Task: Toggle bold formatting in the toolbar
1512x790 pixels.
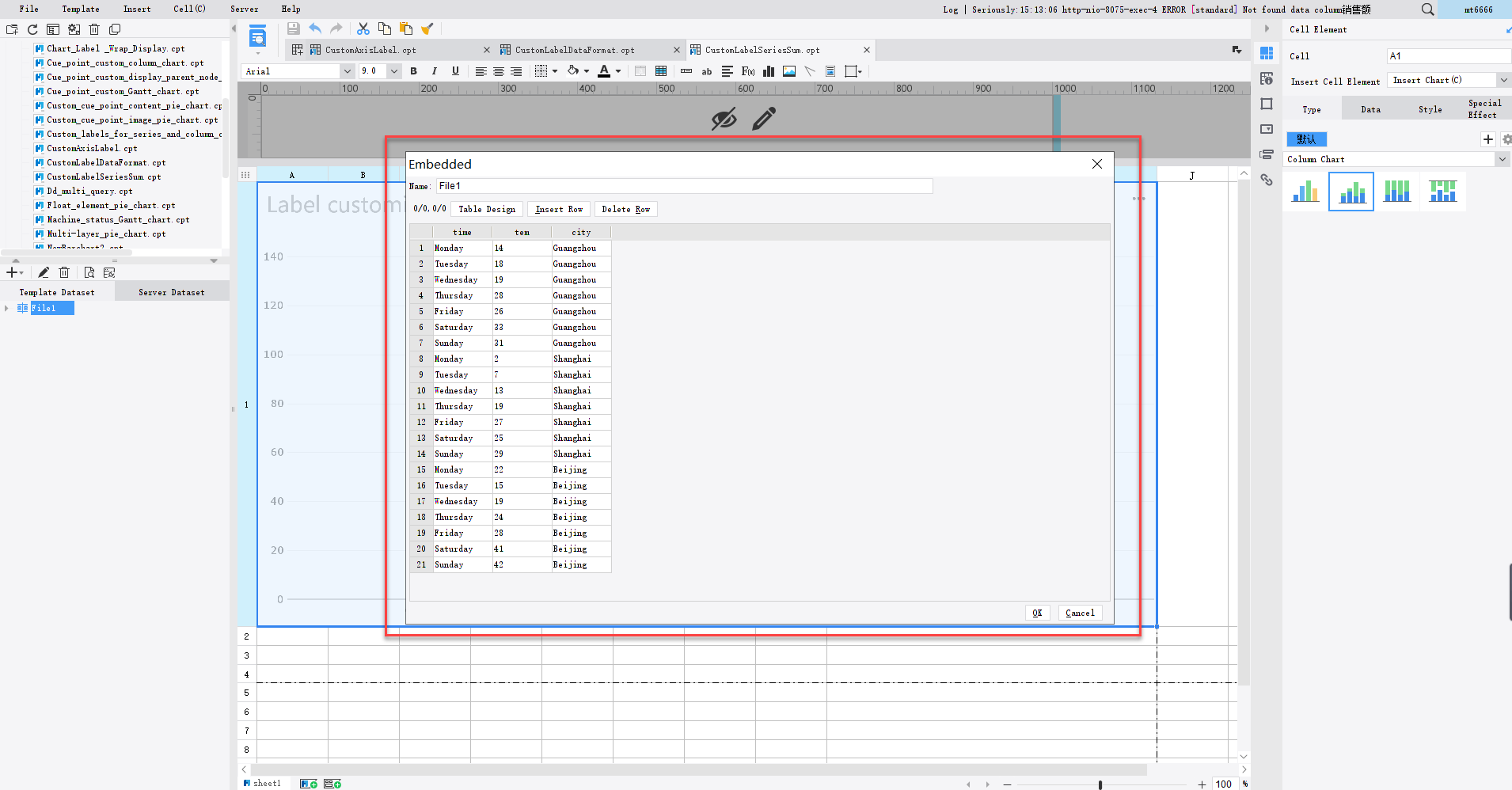Action: click(413, 71)
